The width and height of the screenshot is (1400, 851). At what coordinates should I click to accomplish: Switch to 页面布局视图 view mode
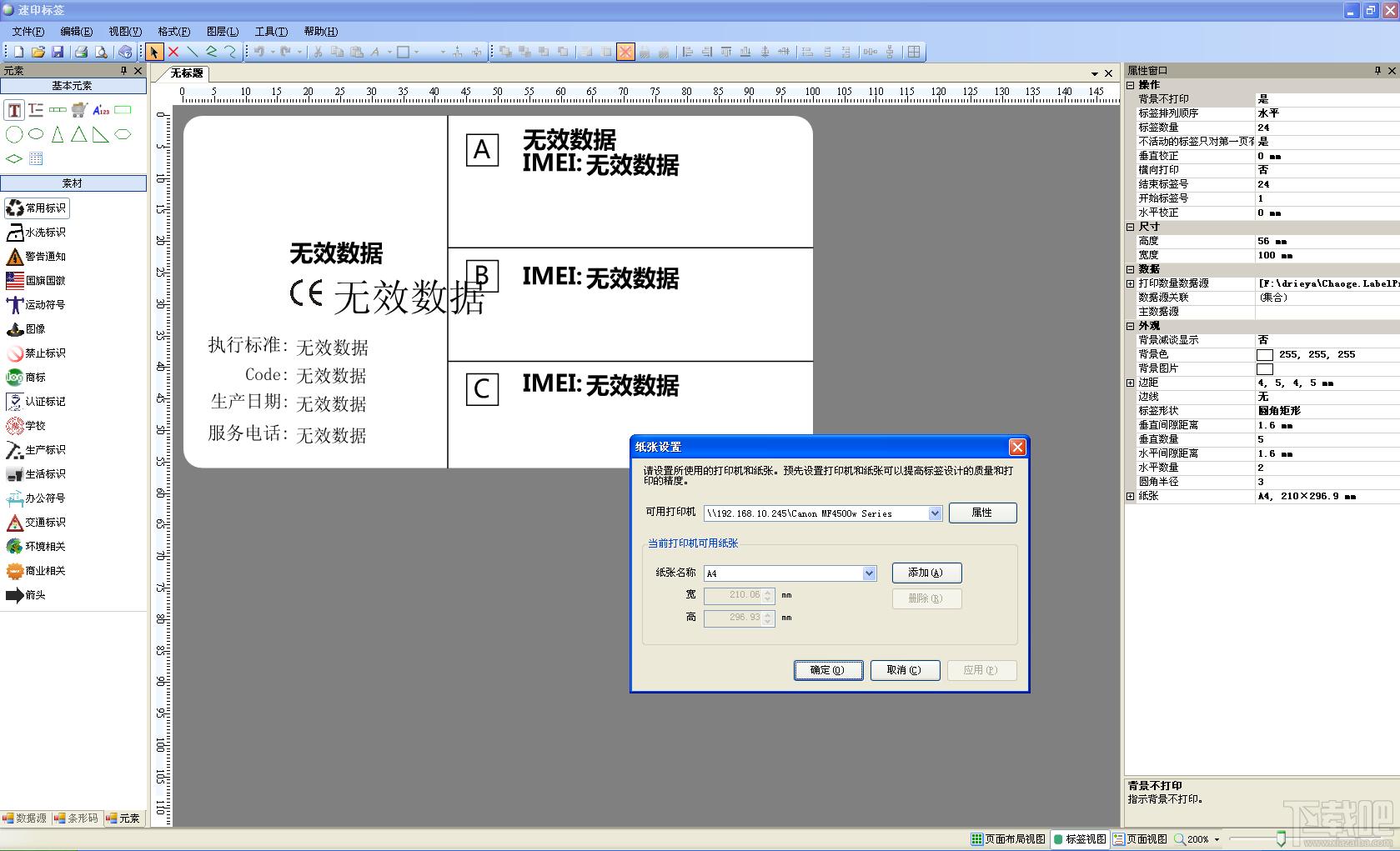coord(1008,839)
